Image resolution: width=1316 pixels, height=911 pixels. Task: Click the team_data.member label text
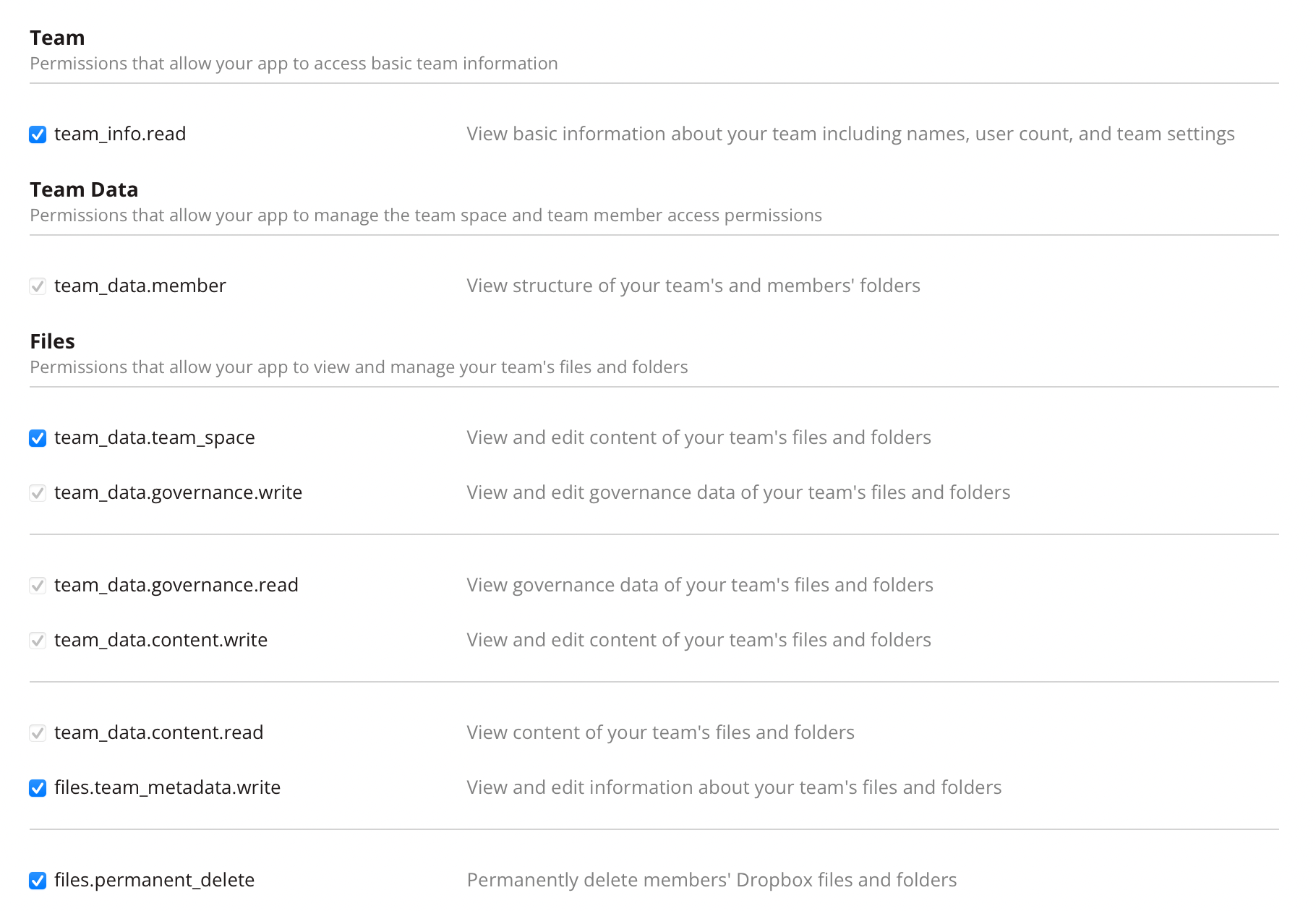click(140, 286)
